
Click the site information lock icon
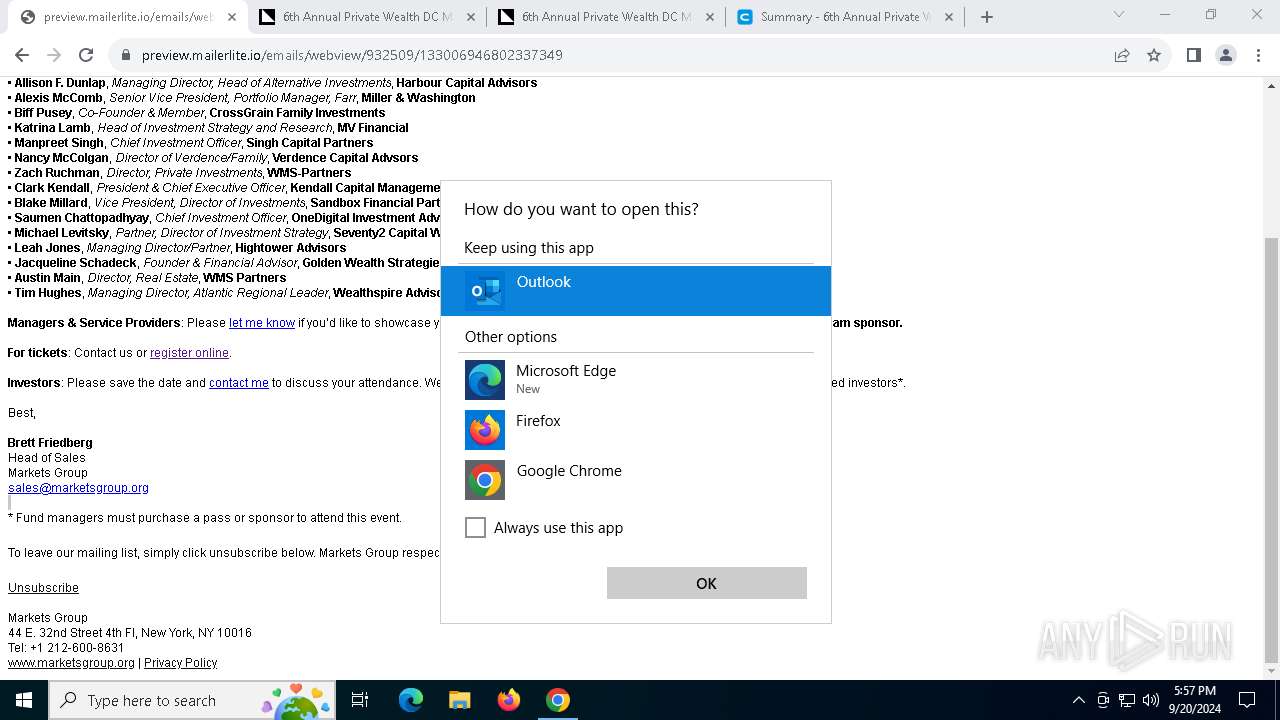[x=126, y=55]
